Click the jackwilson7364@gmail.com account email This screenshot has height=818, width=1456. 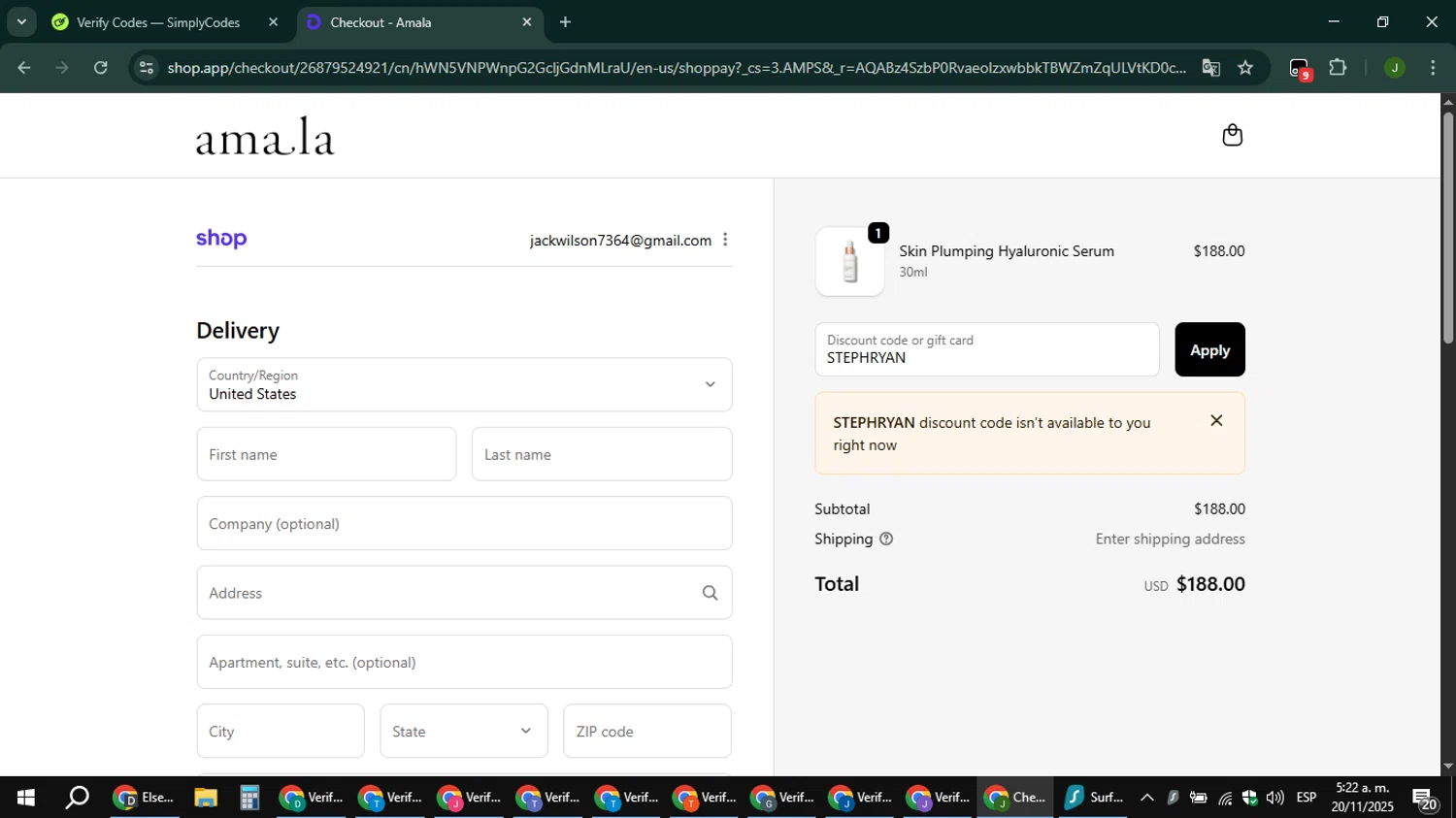click(620, 241)
